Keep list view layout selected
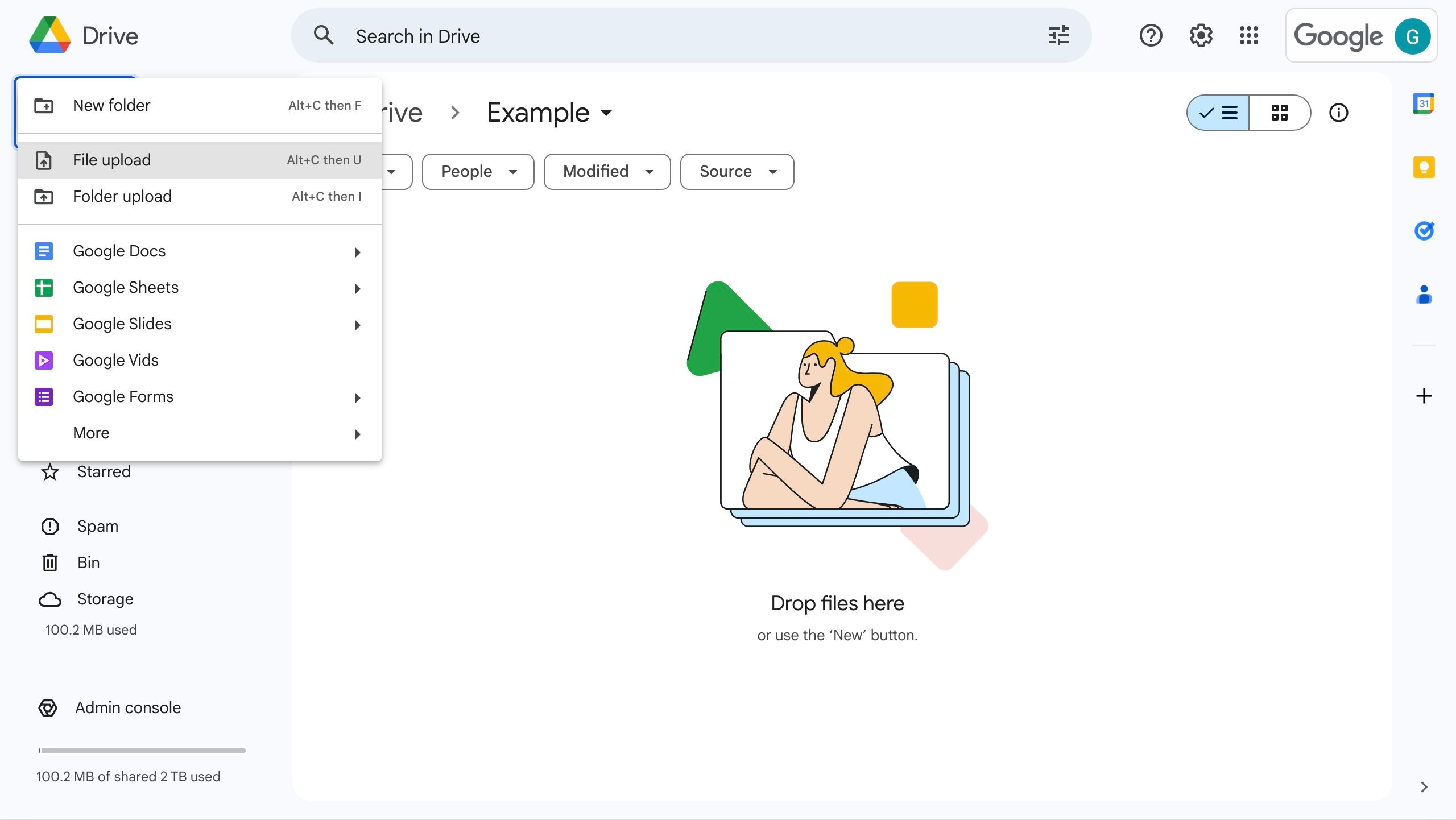The height and width of the screenshot is (820, 1456). (1218, 113)
